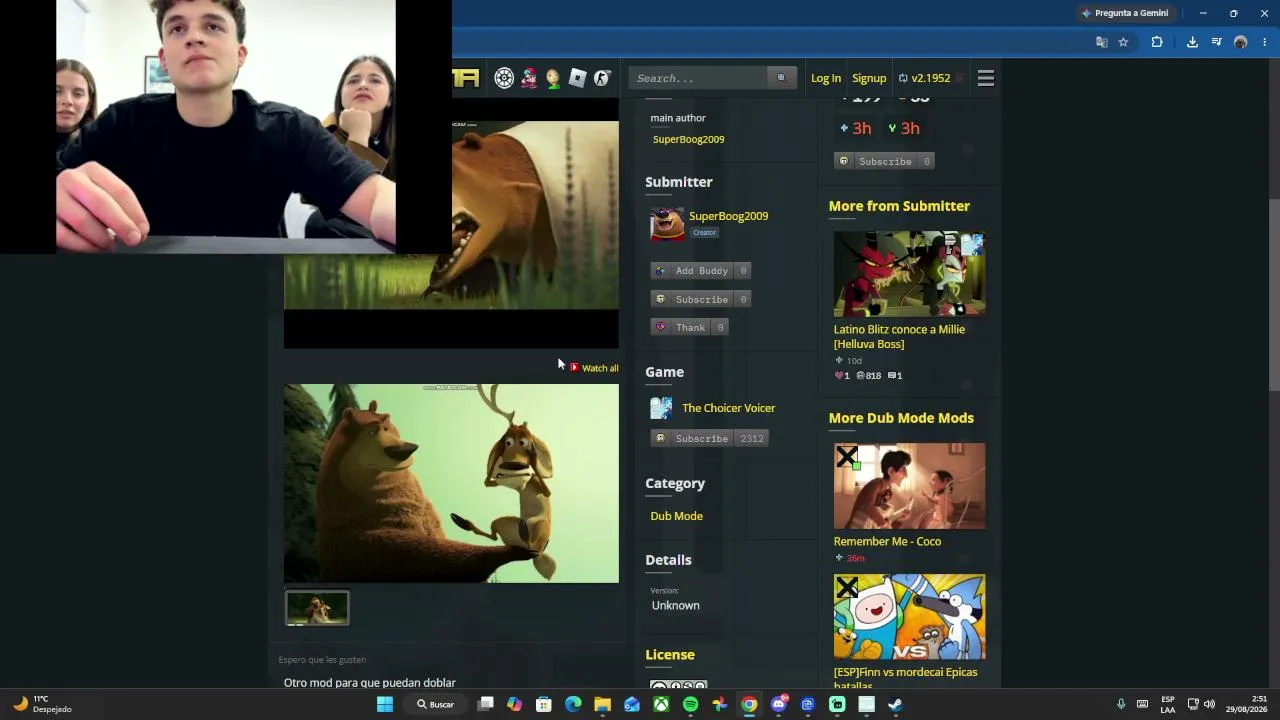Open Steam from the taskbar
The width and height of the screenshot is (1280, 720).
point(895,704)
